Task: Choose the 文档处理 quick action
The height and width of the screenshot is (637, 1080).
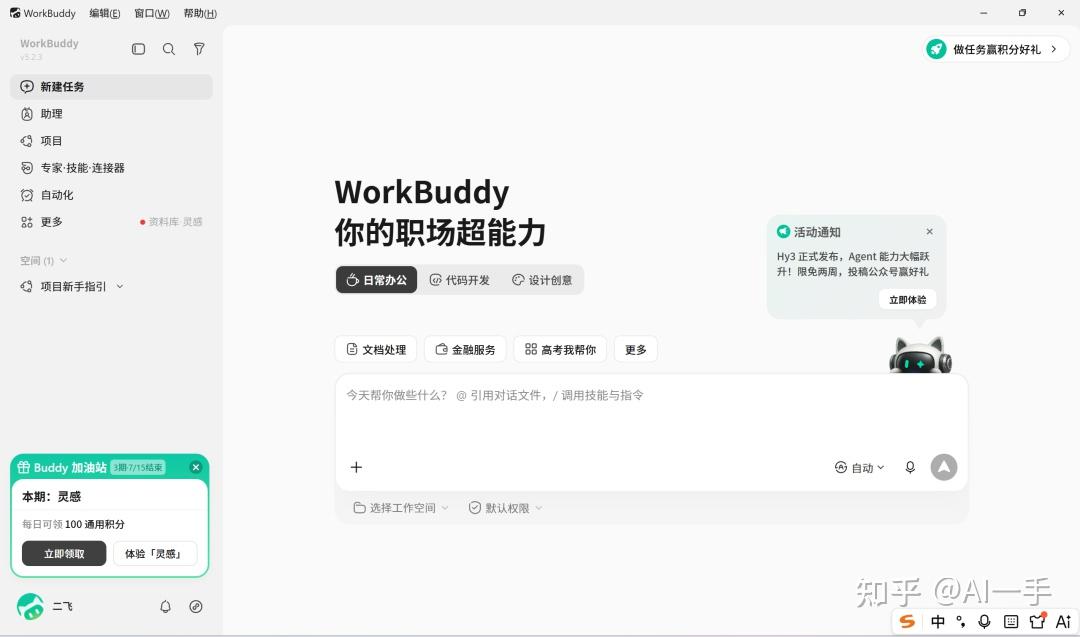Action: (376, 349)
